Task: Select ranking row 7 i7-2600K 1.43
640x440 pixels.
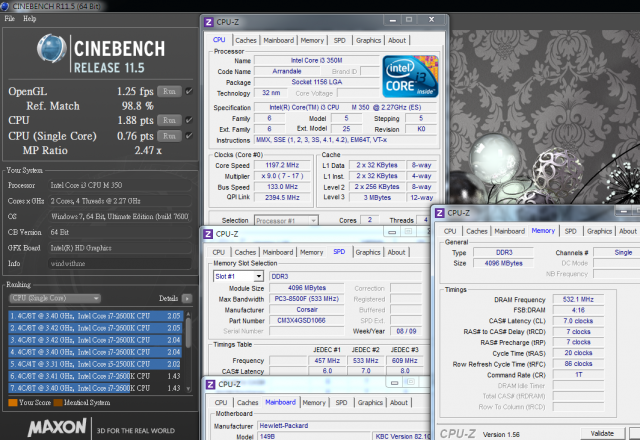Action: [95, 388]
